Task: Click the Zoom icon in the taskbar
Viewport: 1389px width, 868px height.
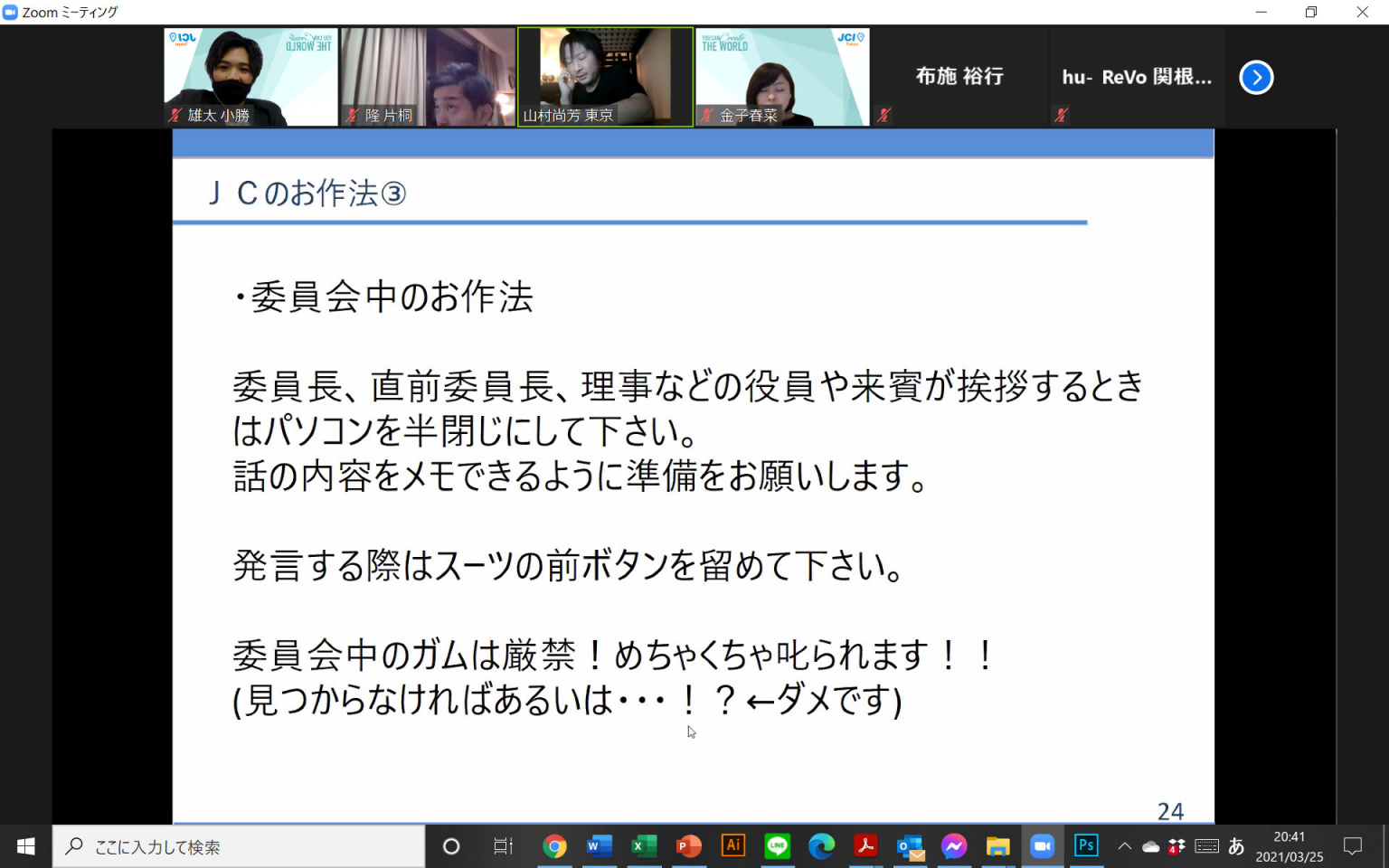Action: coord(1042,846)
